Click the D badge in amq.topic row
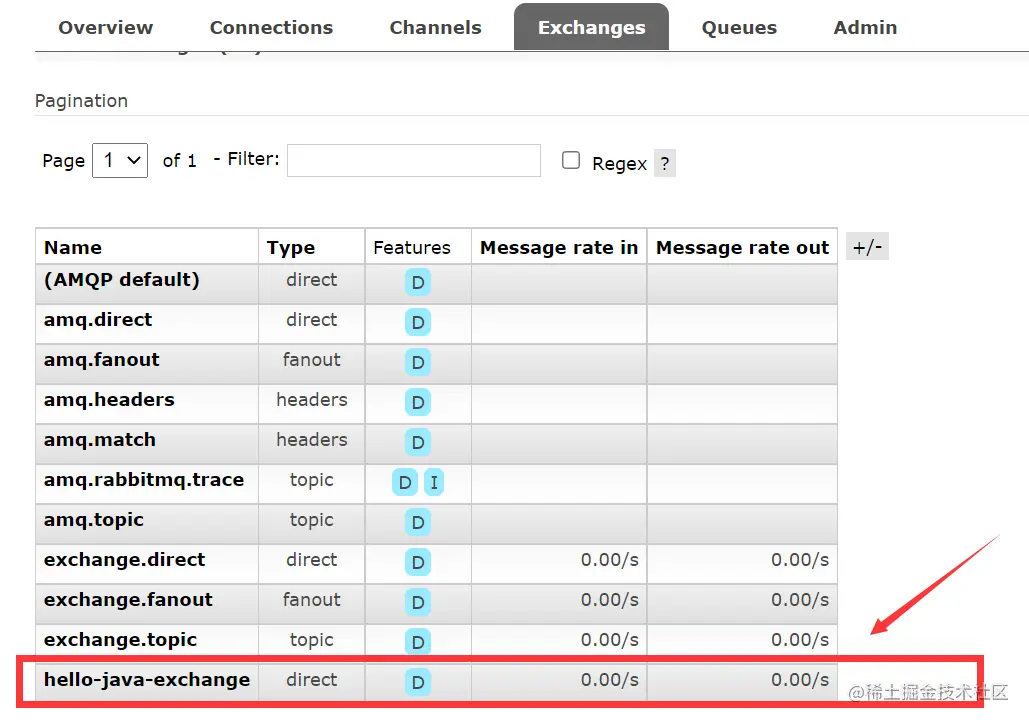 [417, 522]
